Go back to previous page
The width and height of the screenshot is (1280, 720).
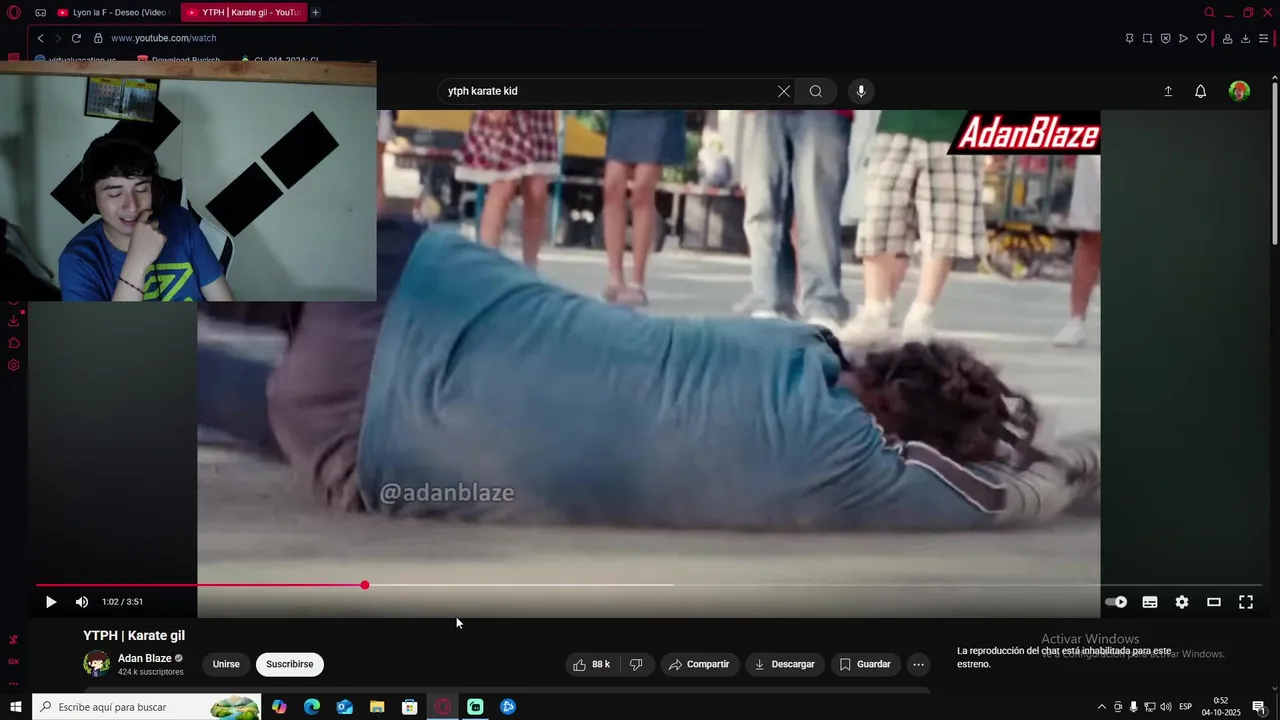[x=40, y=38]
